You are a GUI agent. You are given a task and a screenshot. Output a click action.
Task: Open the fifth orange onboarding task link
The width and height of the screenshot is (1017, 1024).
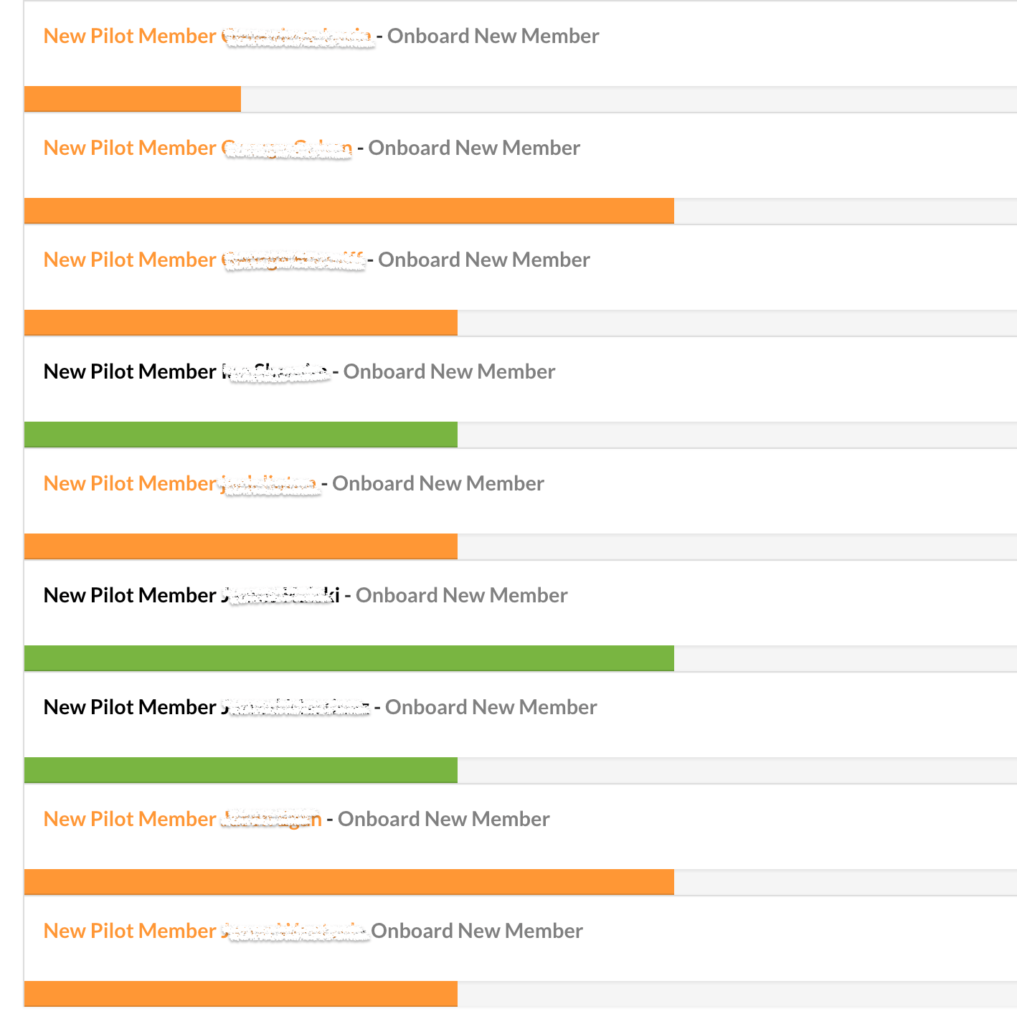tap(180, 483)
